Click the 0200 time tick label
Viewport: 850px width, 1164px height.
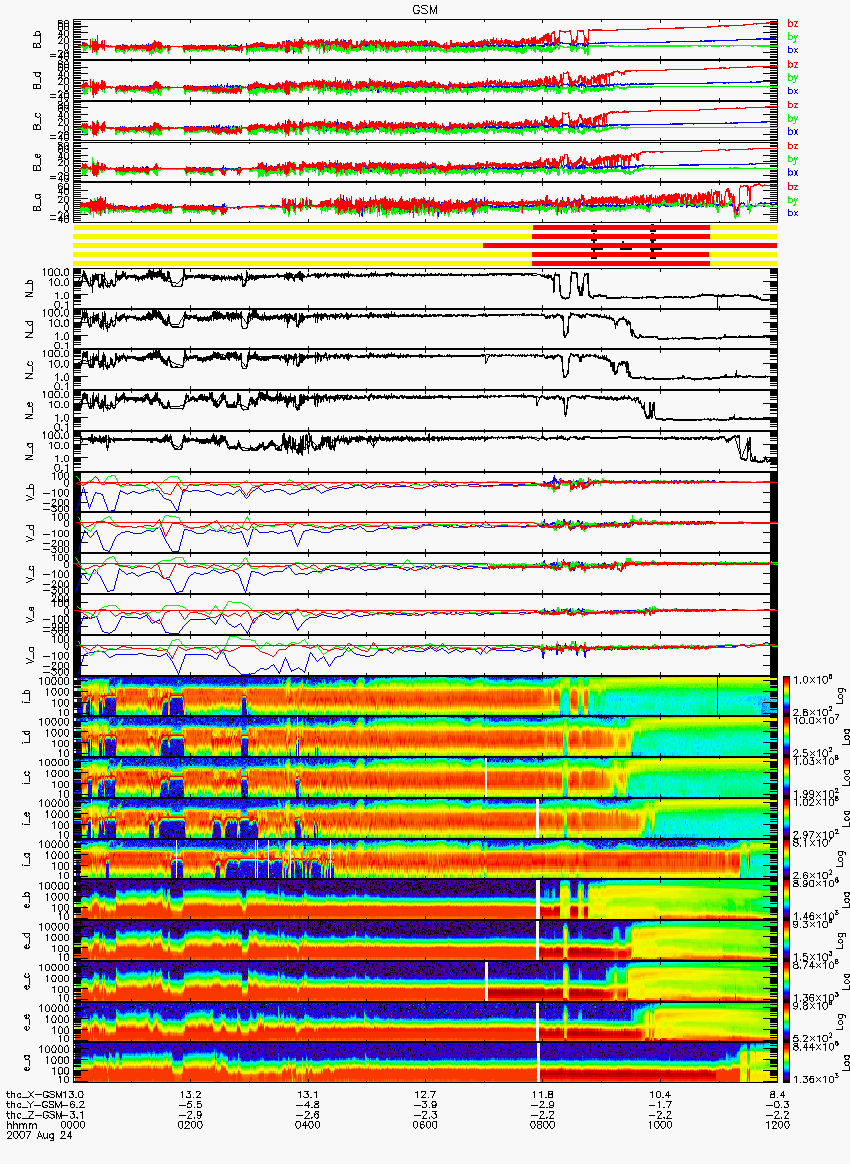(191, 1125)
